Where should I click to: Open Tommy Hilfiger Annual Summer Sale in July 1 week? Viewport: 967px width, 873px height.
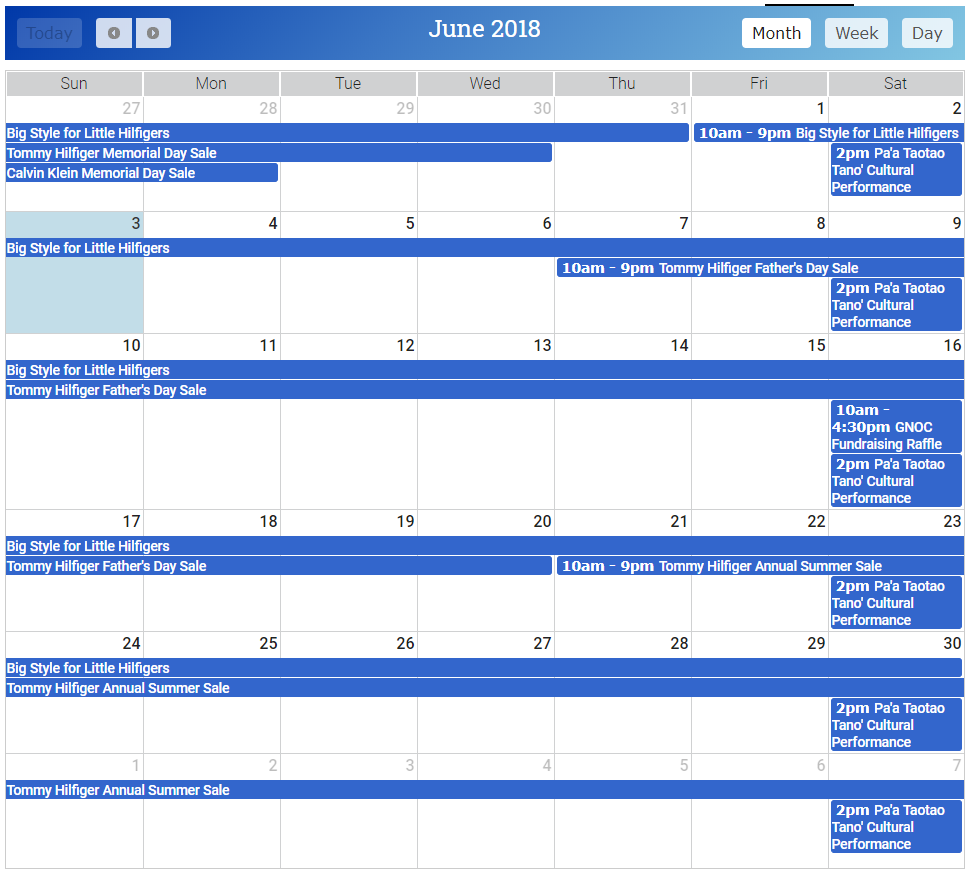click(485, 790)
